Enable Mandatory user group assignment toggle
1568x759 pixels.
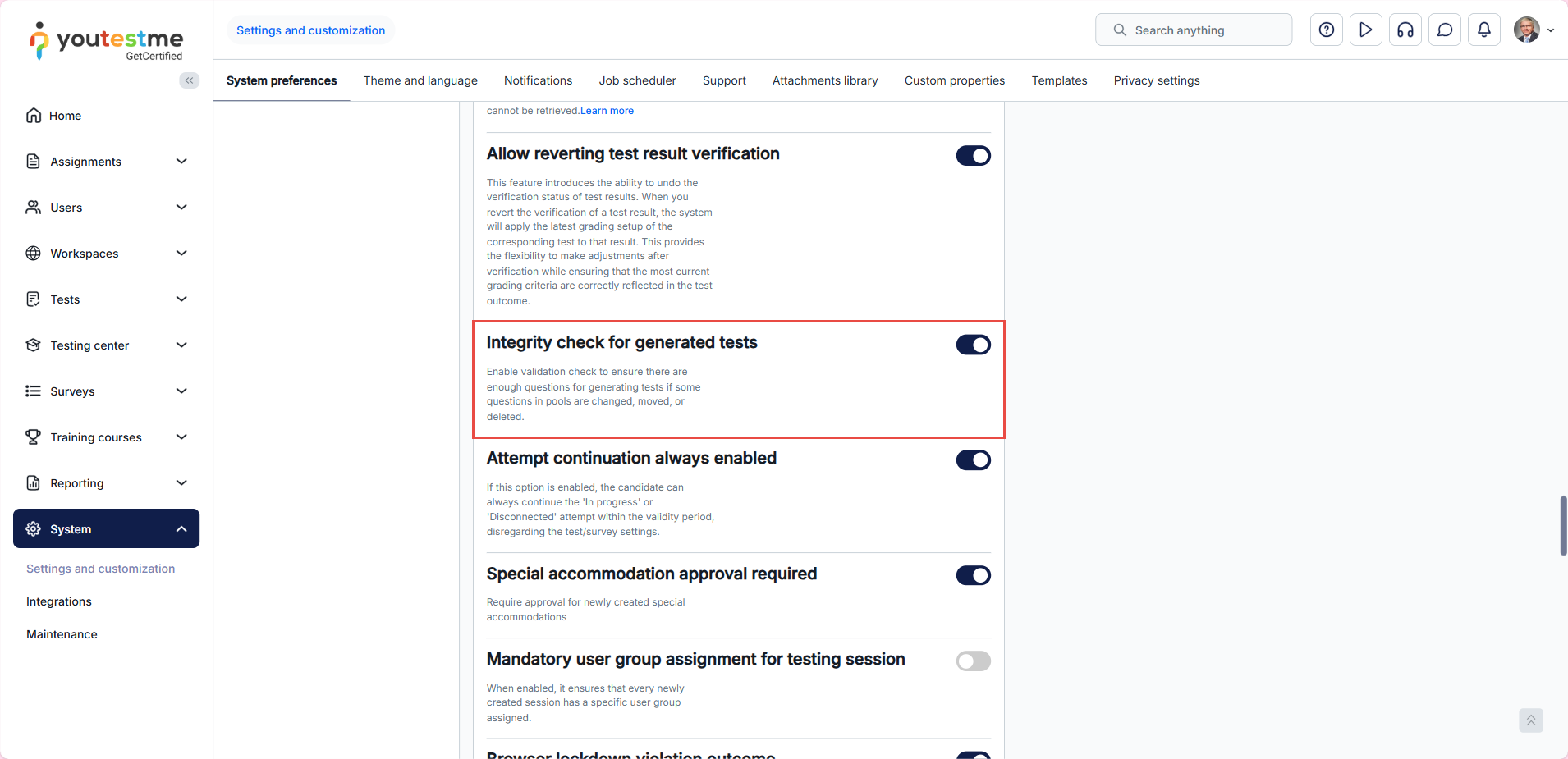pos(973,661)
